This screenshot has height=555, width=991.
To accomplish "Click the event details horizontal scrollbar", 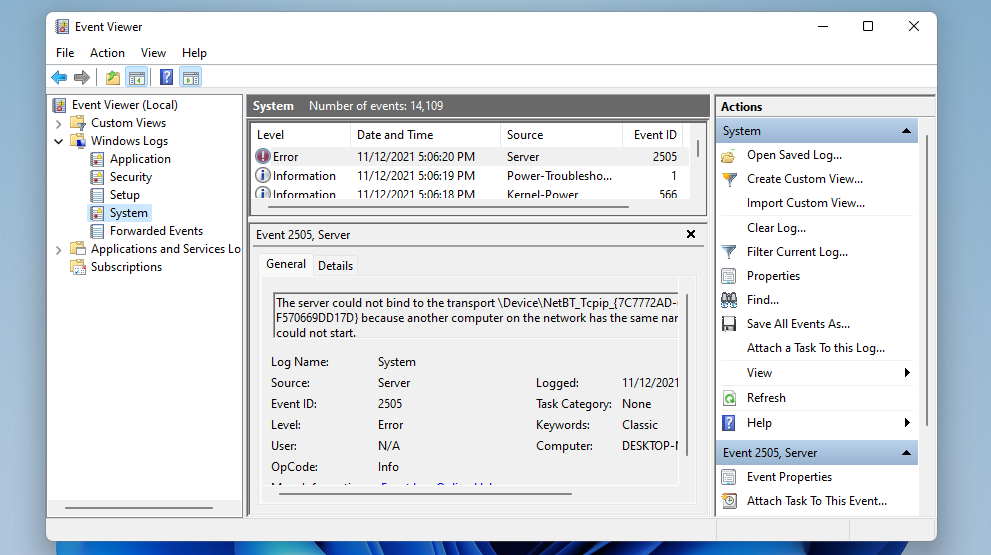I will (425, 494).
